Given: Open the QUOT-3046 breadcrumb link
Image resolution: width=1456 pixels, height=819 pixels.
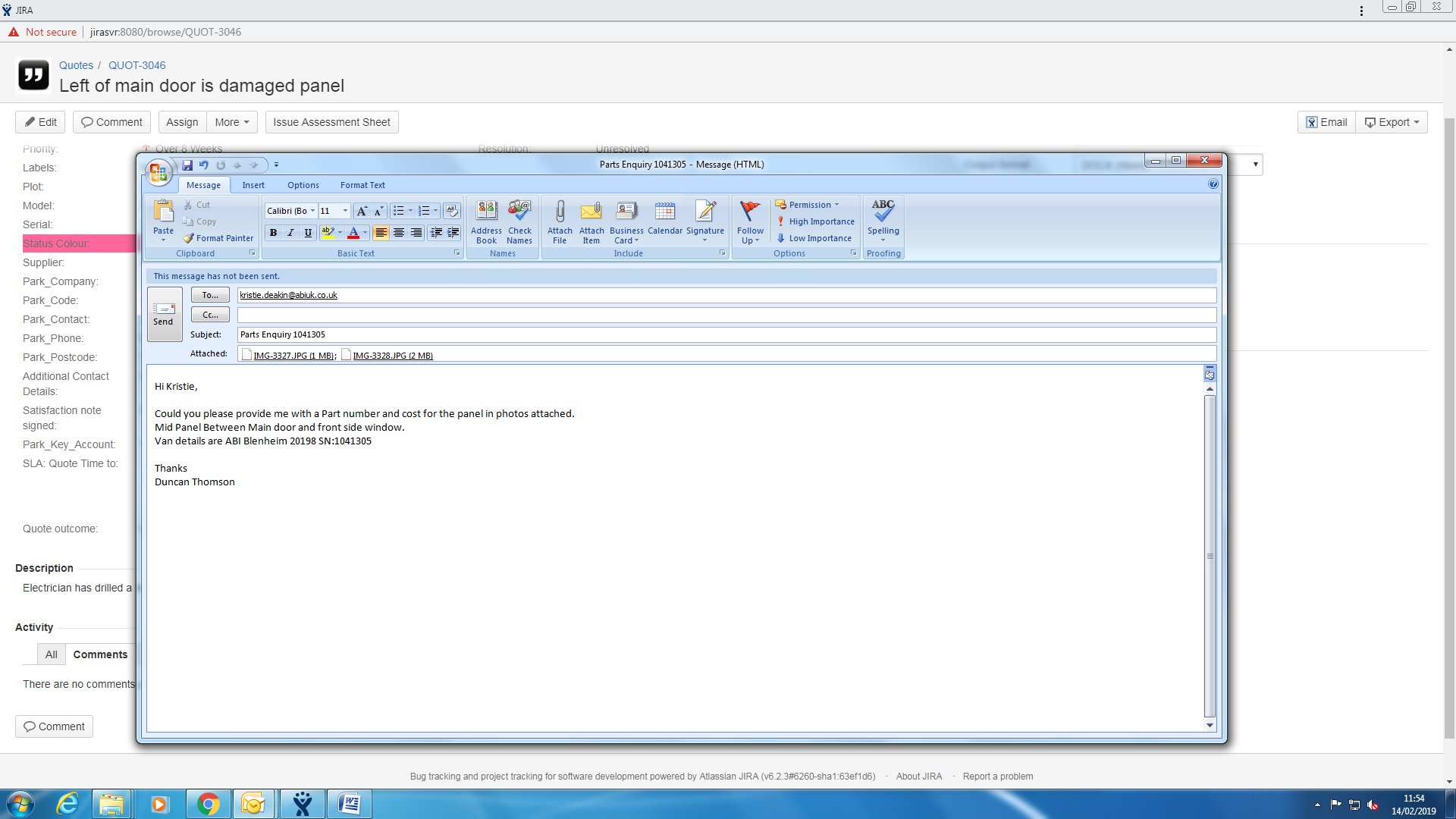Looking at the screenshot, I should point(136,65).
